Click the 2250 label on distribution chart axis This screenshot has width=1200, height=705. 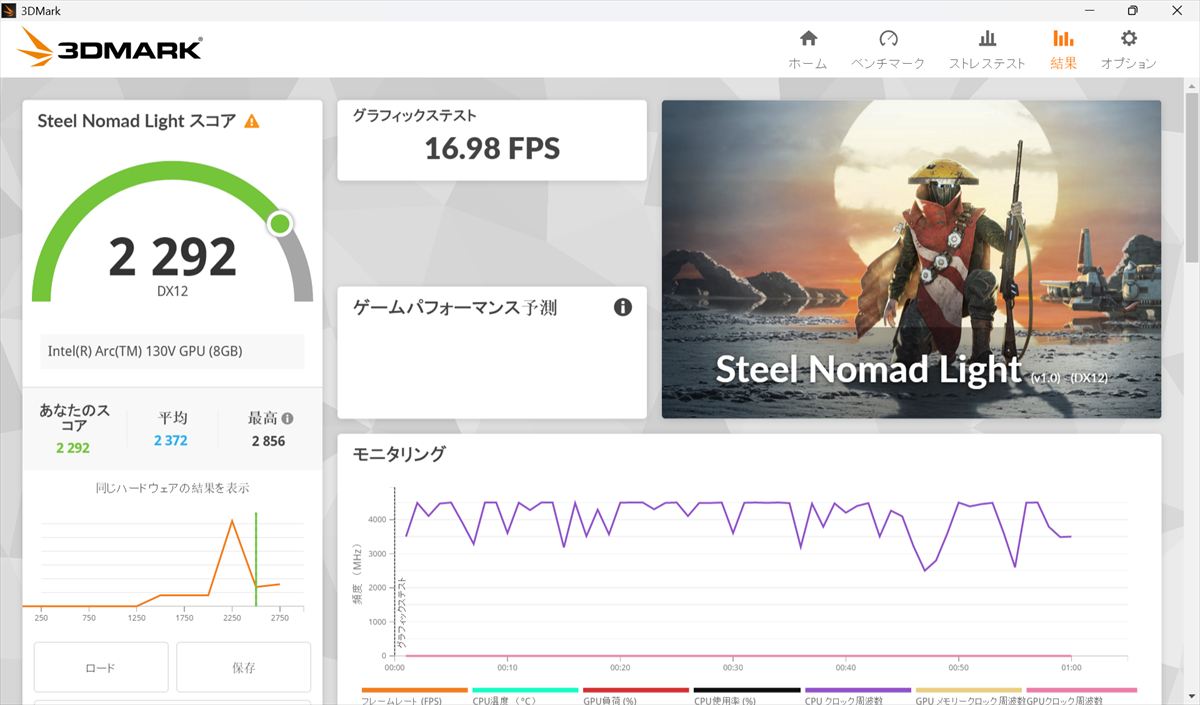point(232,618)
